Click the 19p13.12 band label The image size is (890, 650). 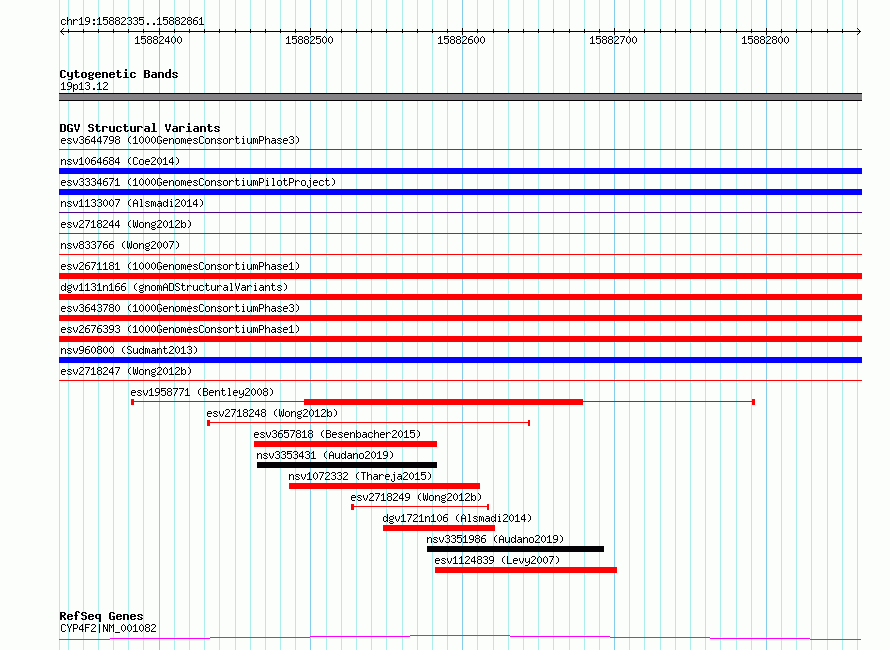pos(84,87)
